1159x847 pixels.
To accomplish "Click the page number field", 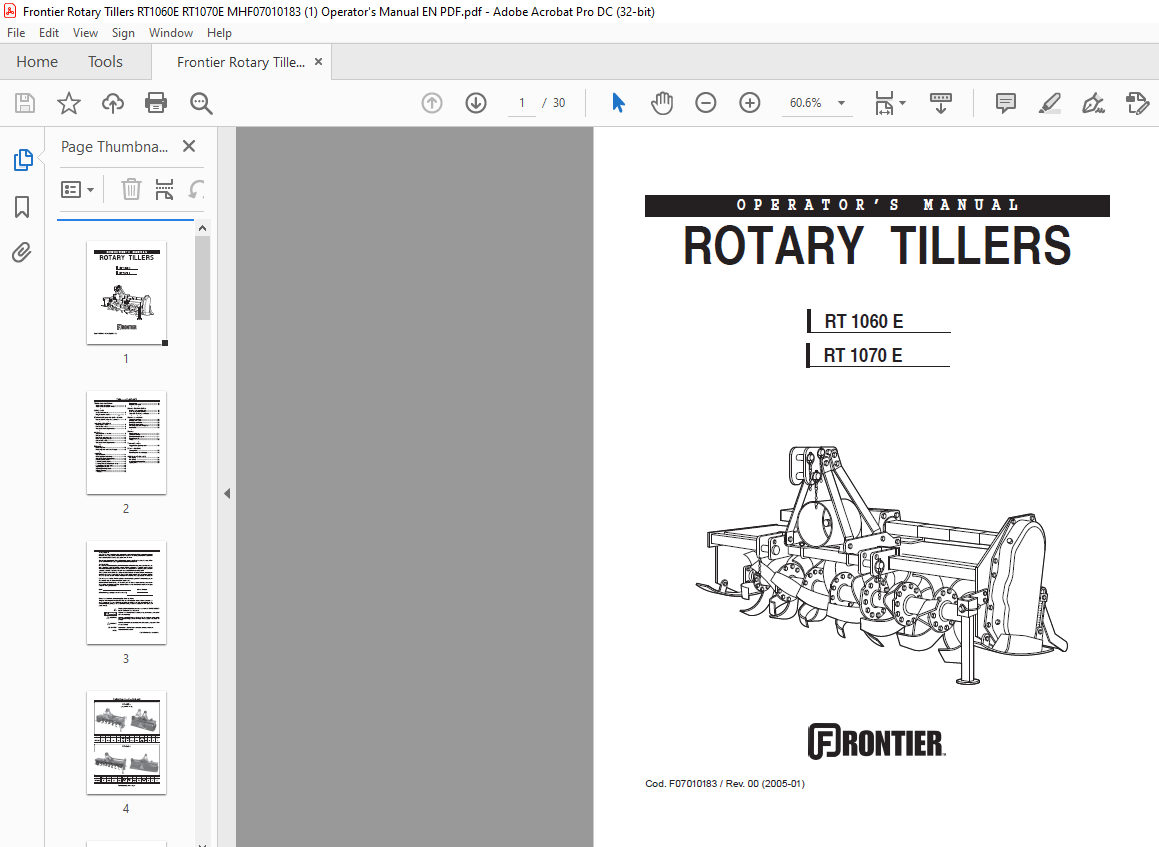I will (522, 103).
